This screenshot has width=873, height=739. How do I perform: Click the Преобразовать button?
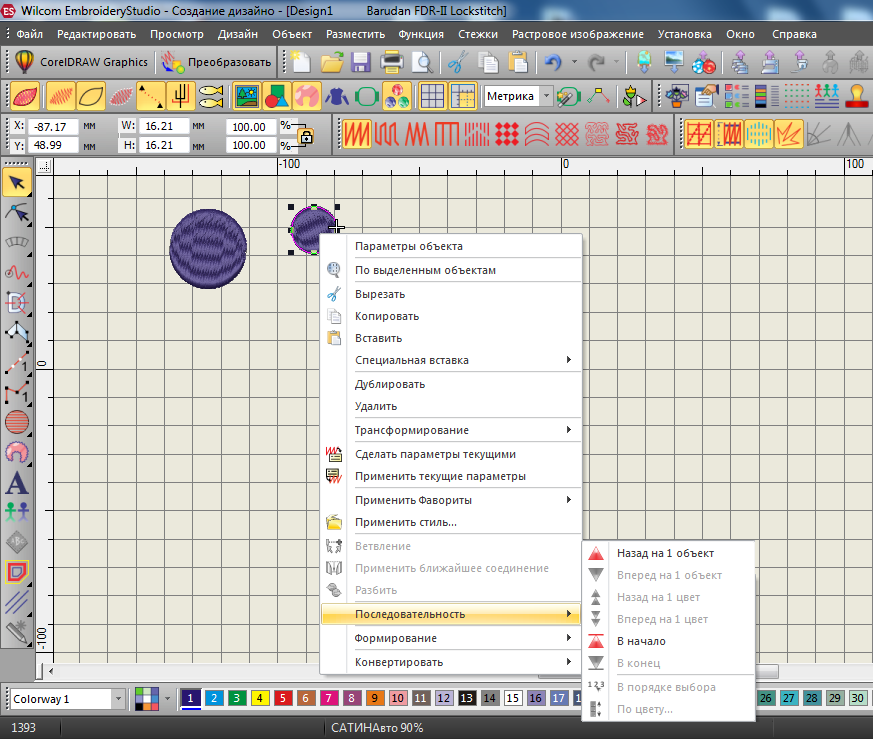217,62
